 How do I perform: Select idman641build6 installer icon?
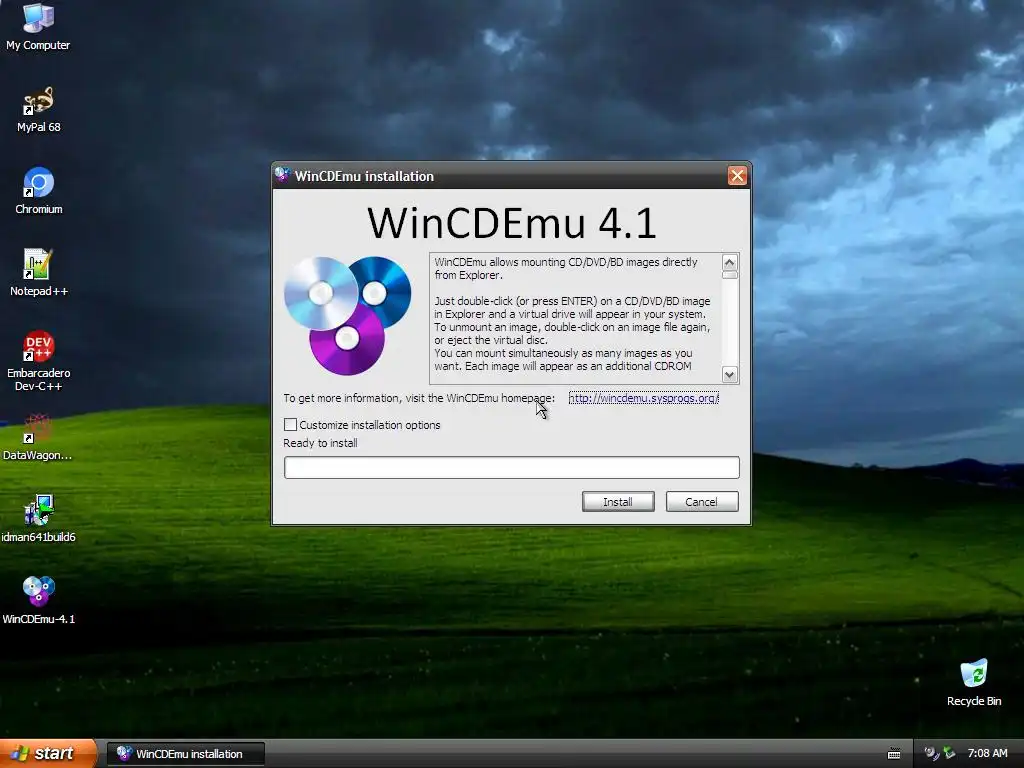pyautogui.click(x=38, y=519)
